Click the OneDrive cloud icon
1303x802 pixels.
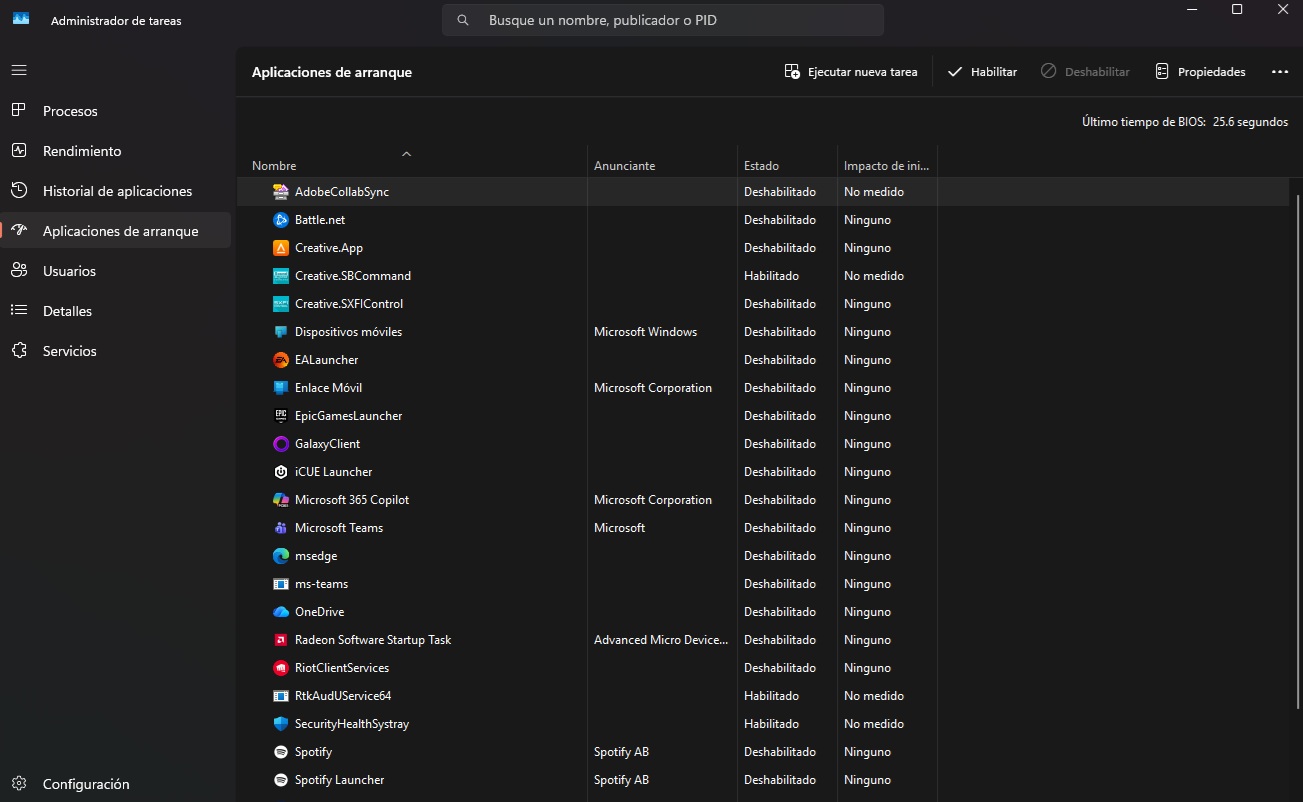(280, 611)
